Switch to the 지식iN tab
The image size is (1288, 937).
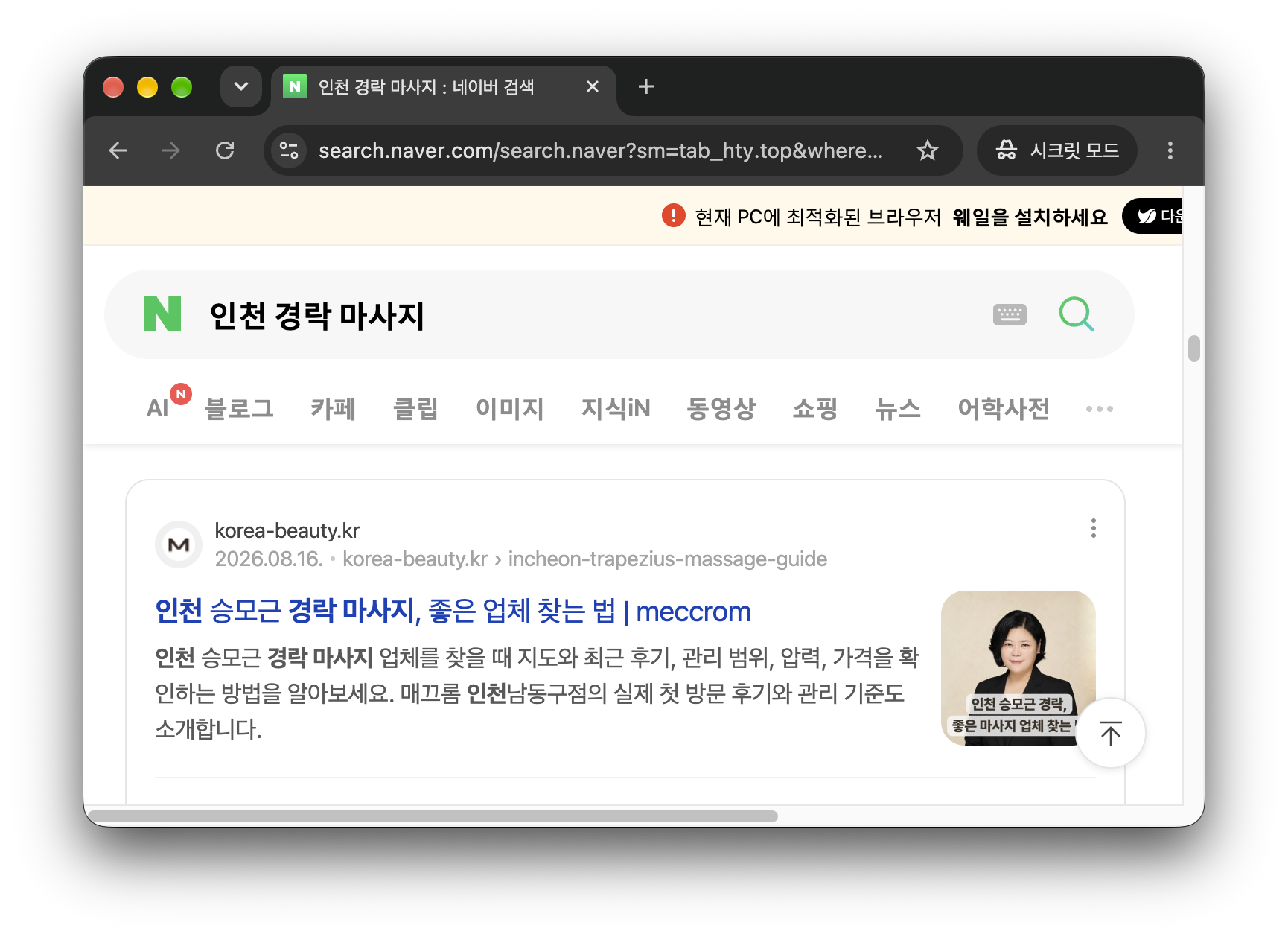click(616, 408)
